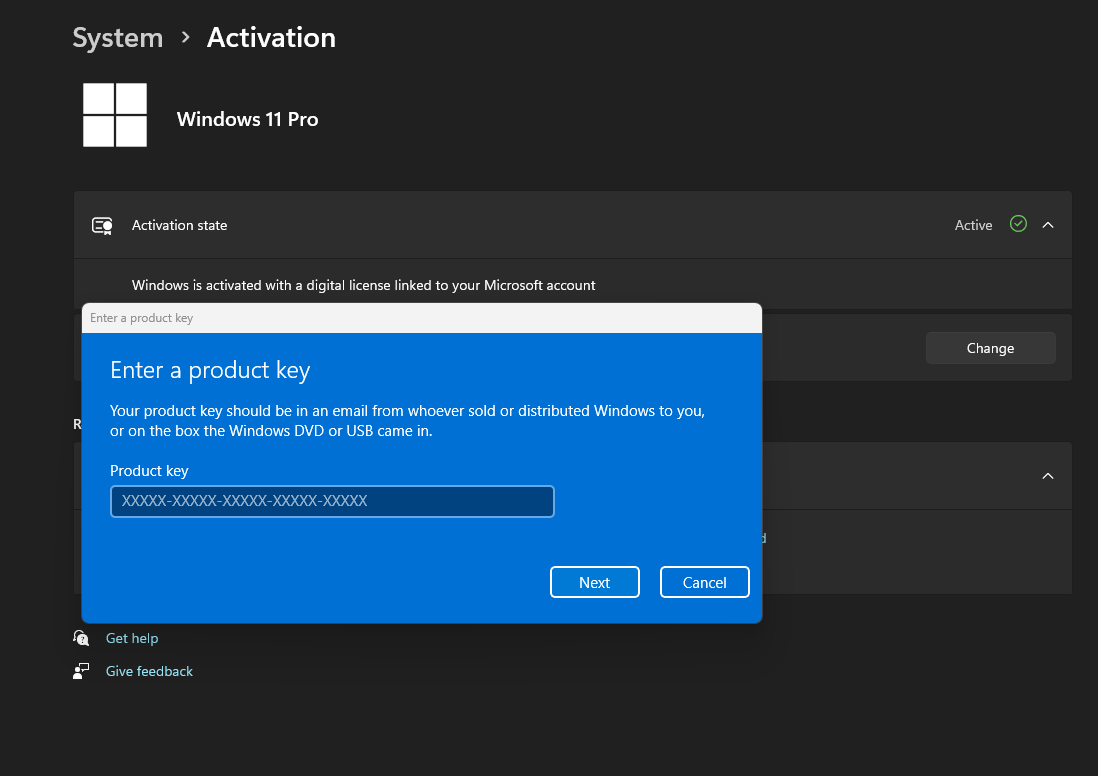Click the Windows 11 Pro edition text
The image size is (1098, 776).
[x=247, y=119]
